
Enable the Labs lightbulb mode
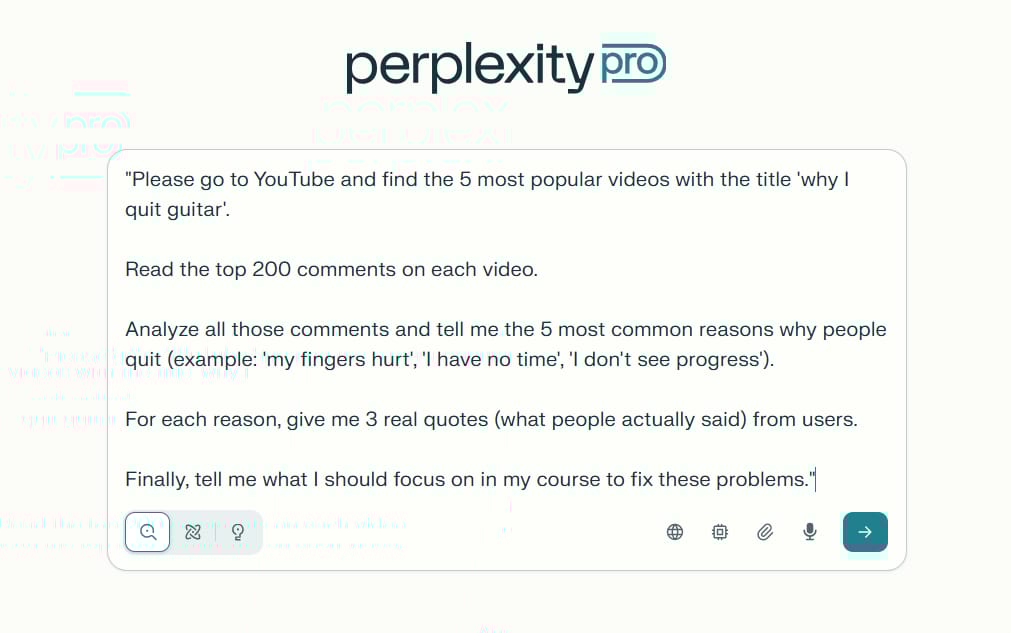tap(238, 532)
